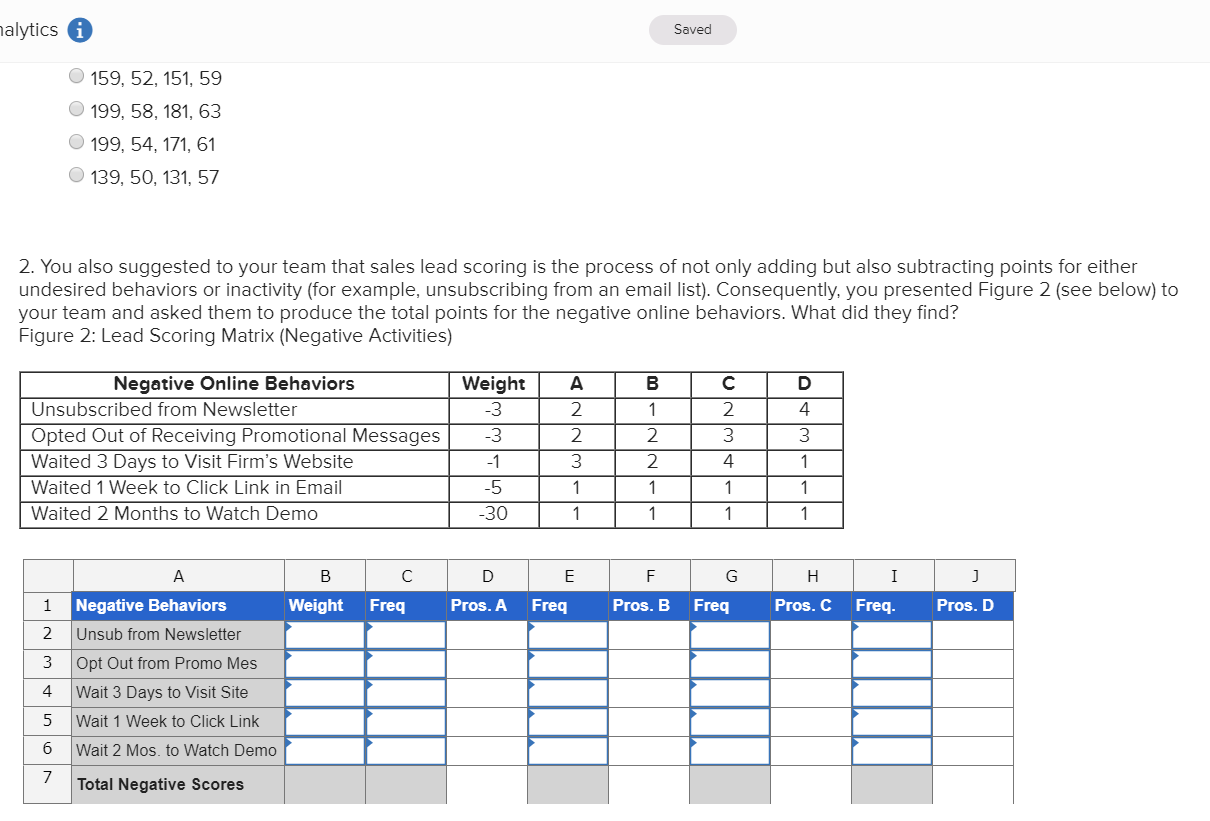Click Weight cell for Opt Out from Promo Mes
This screenshot has width=1210, height=821.
(325, 664)
